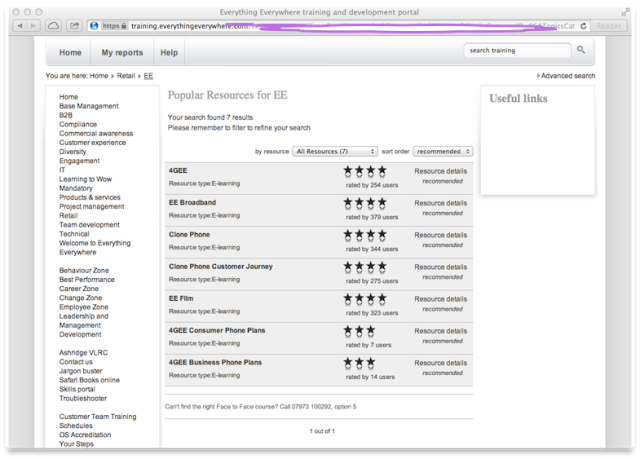Select B2B in the sidebar
The height and width of the screenshot is (459, 640).
(x=66, y=115)
